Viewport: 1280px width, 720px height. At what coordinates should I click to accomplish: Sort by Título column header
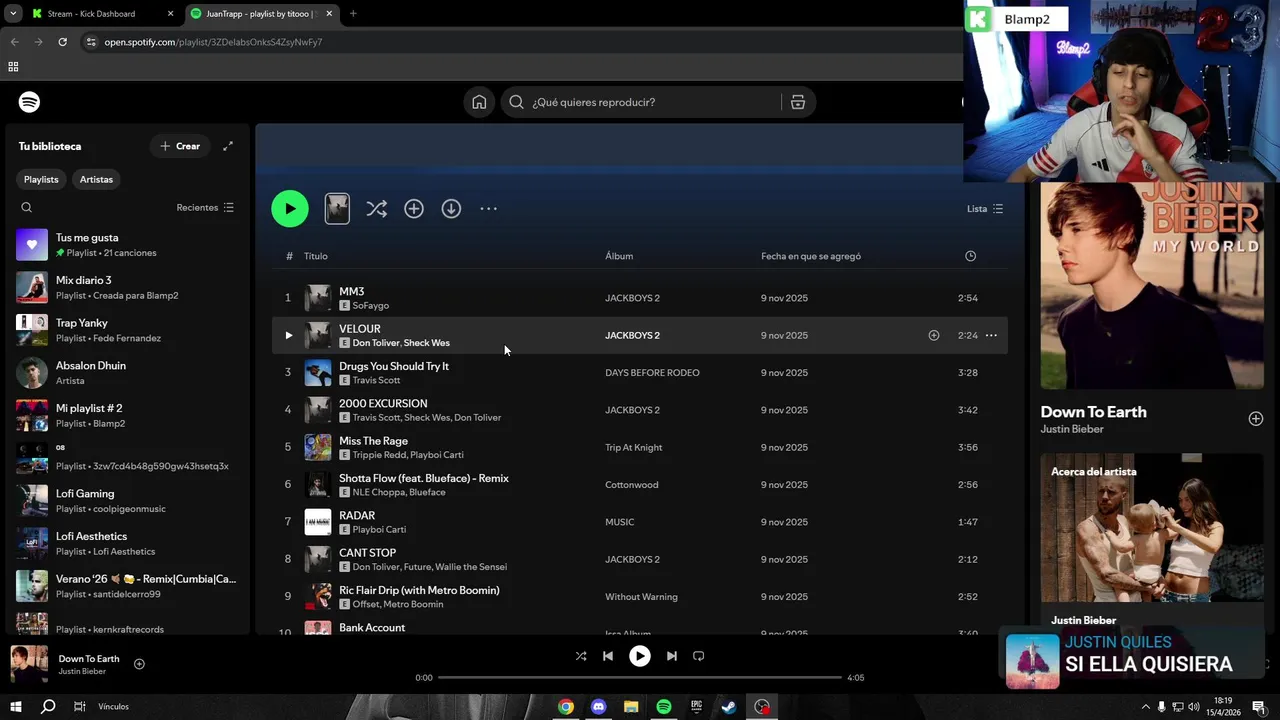316,256
